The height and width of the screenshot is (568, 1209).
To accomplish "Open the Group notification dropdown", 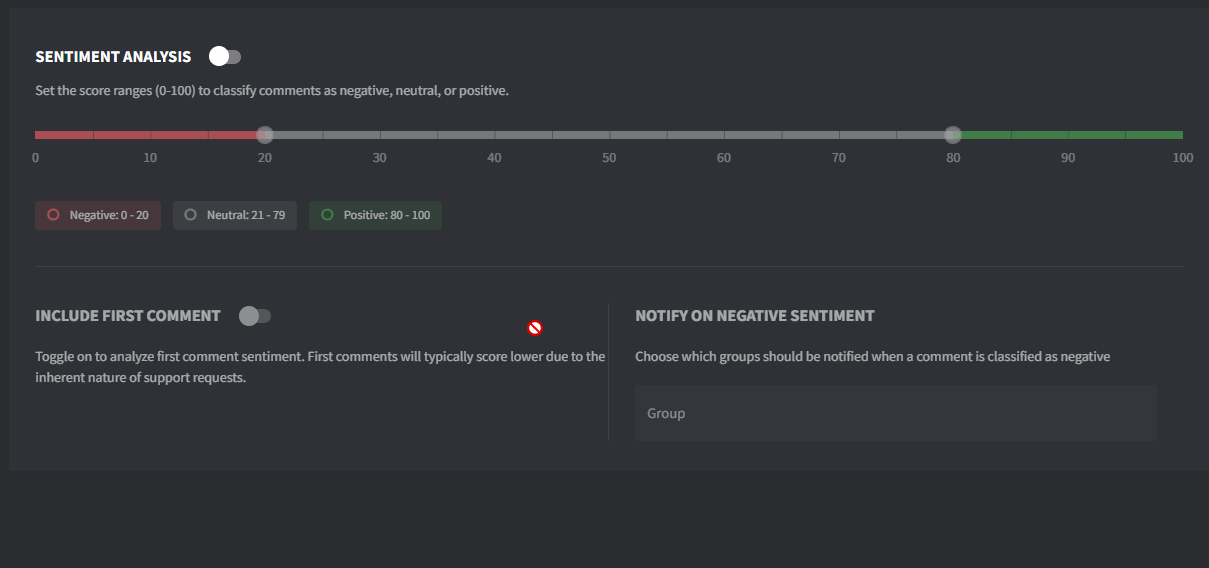I will coord(895,413).
